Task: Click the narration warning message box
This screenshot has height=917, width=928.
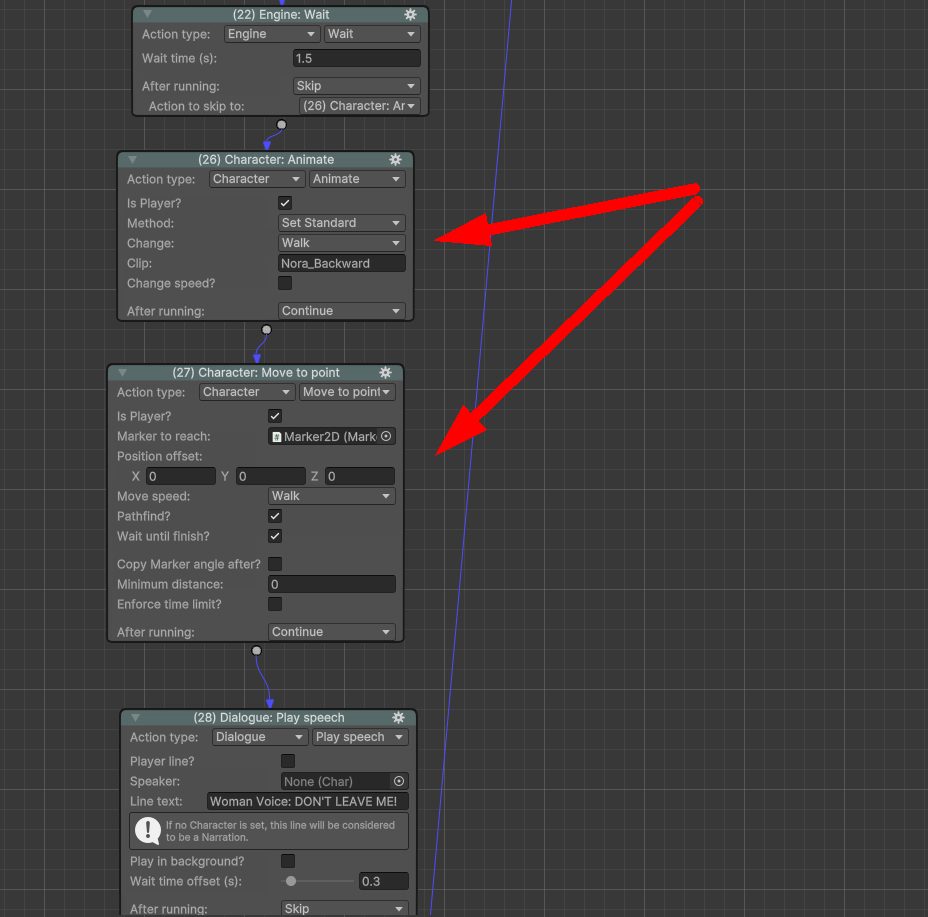Action: click(269, 831)
